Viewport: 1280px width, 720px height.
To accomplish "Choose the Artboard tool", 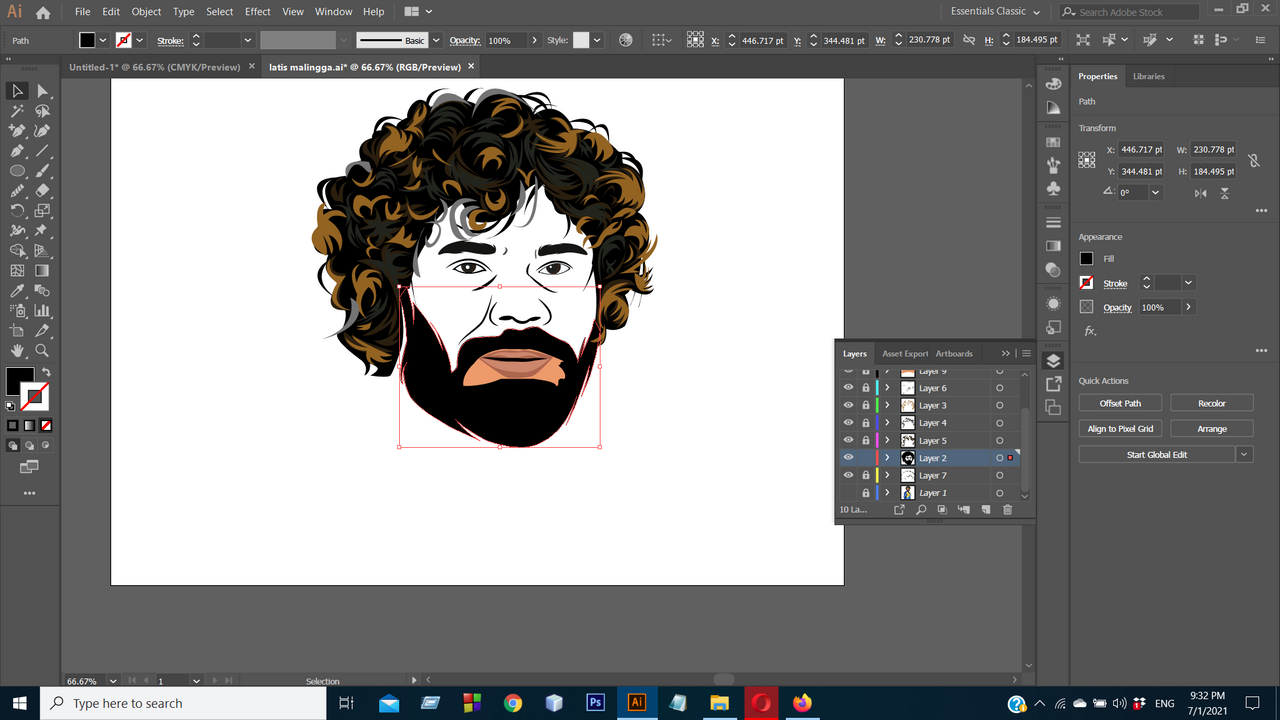I will pos(17,331).
